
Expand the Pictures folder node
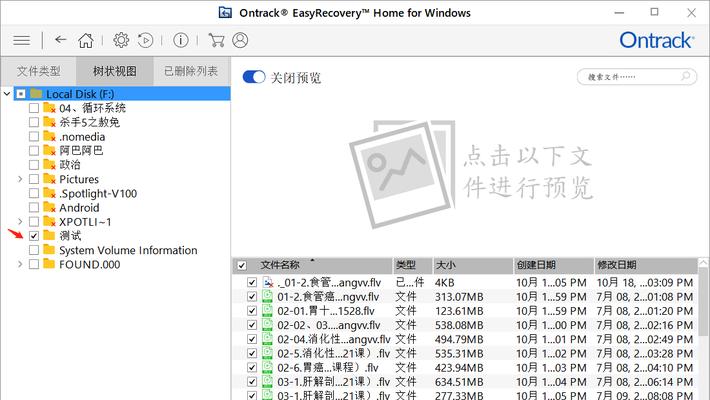20,179
